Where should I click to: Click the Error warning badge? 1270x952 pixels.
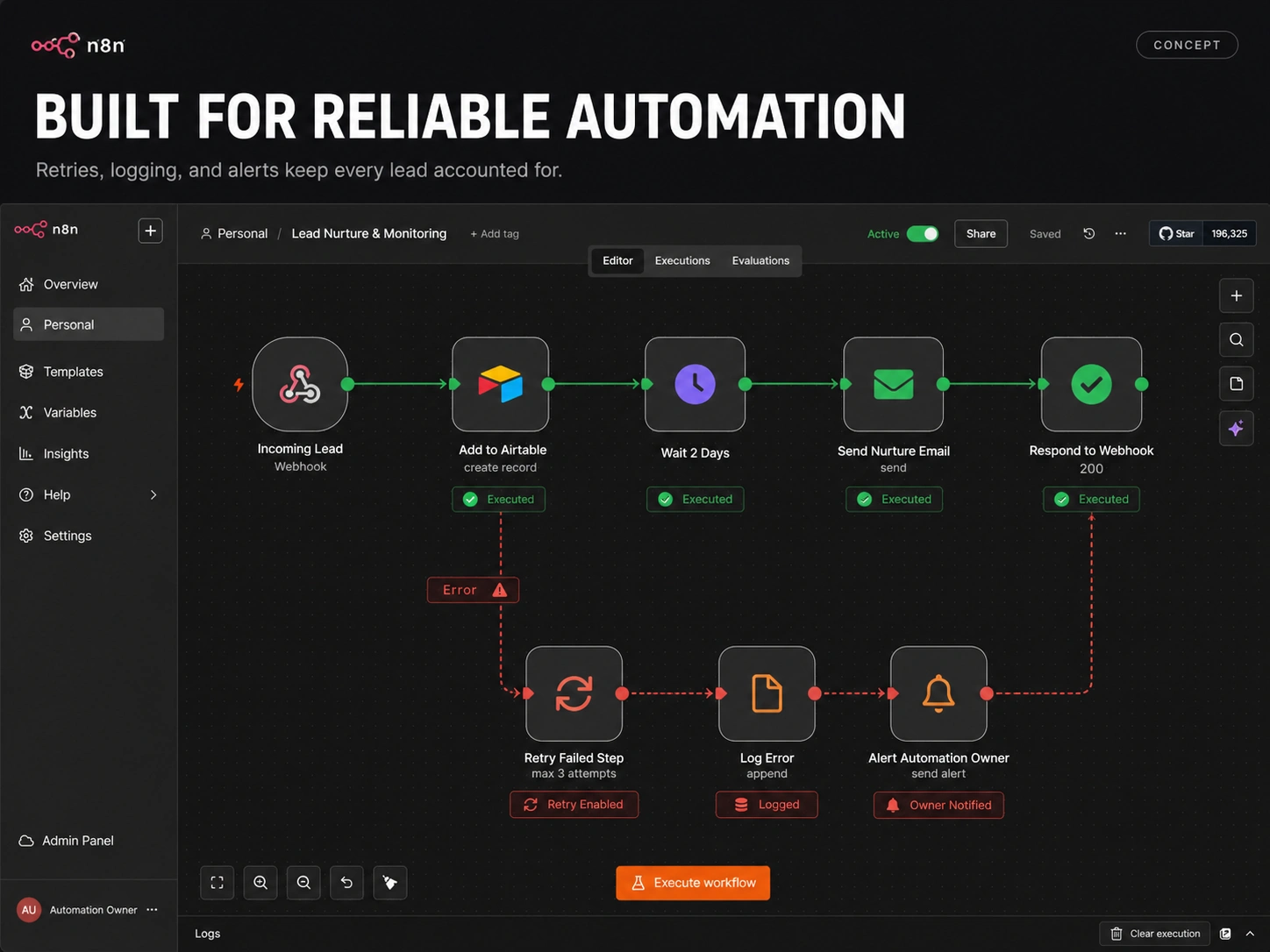tap(474, 590)
